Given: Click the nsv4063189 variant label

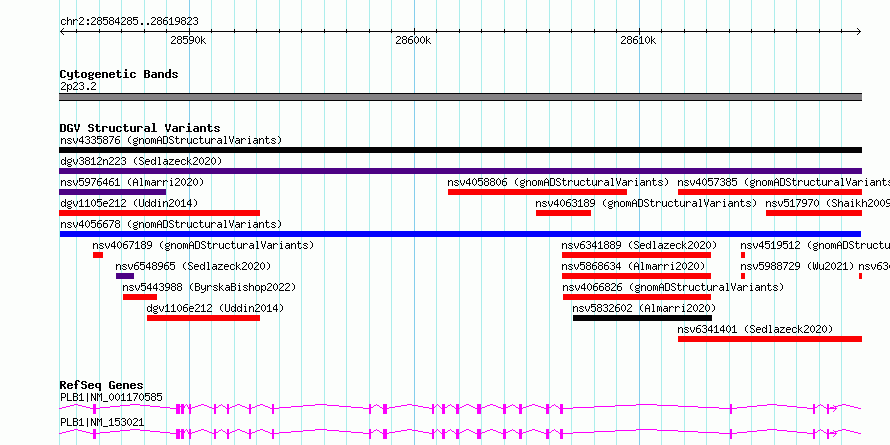Looking at the screenshot, I should point(646,203).
